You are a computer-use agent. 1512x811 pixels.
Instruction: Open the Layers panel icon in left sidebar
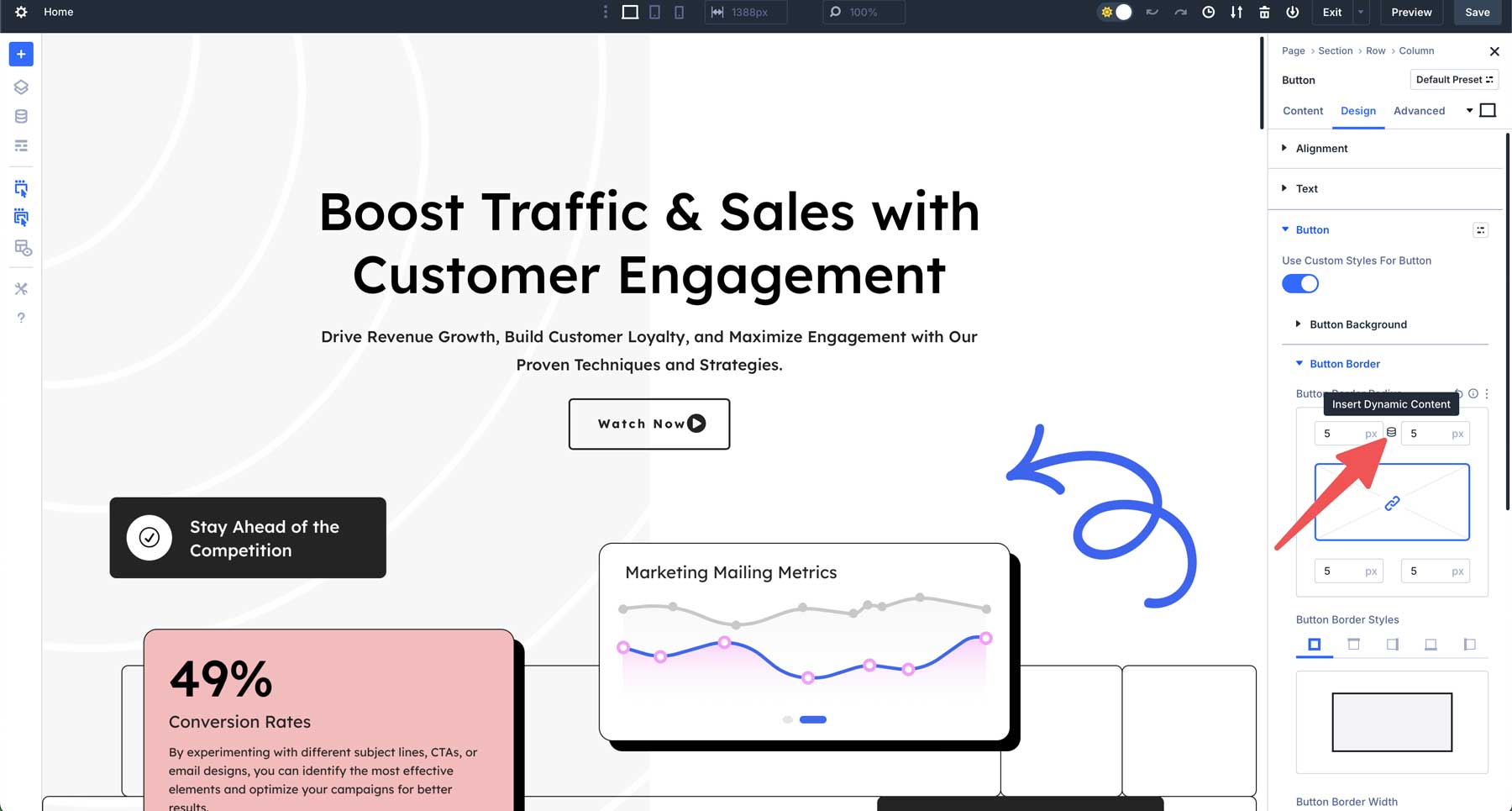tap(20, 87)
